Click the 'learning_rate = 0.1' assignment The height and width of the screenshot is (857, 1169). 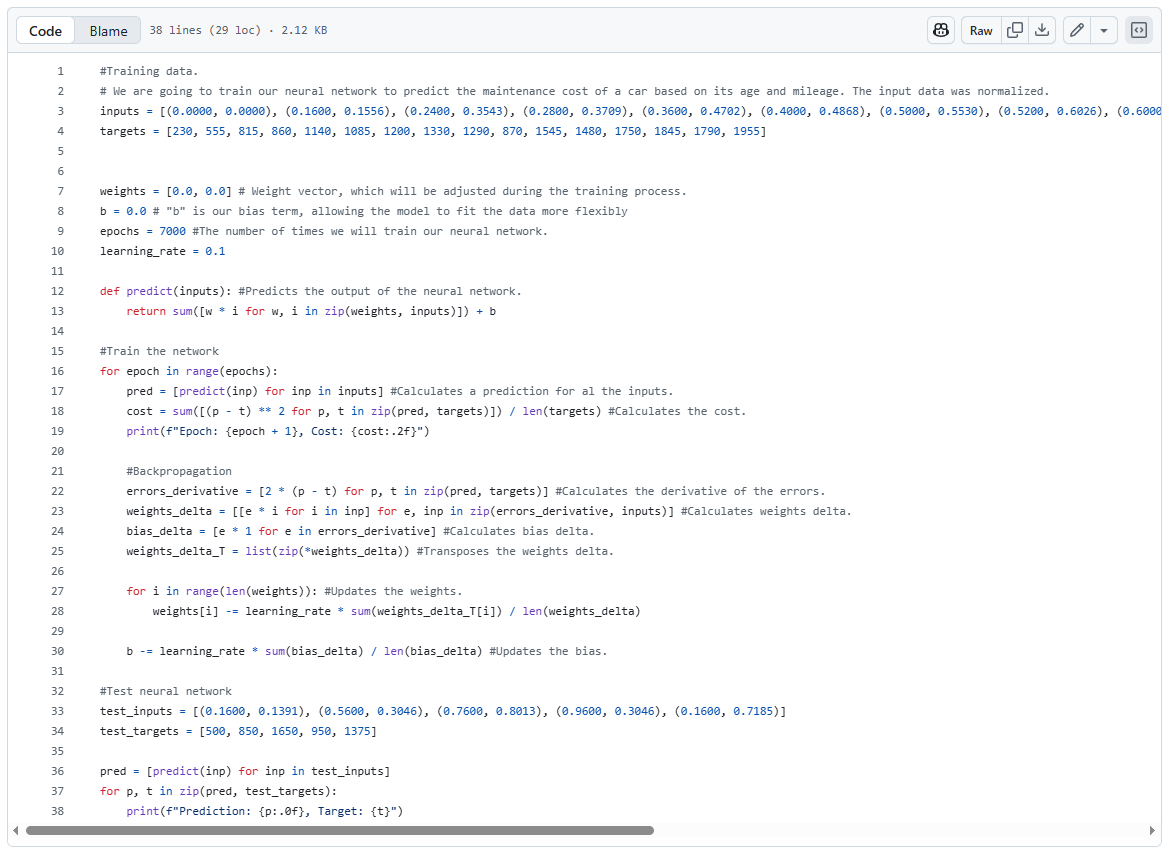[163, 251]
